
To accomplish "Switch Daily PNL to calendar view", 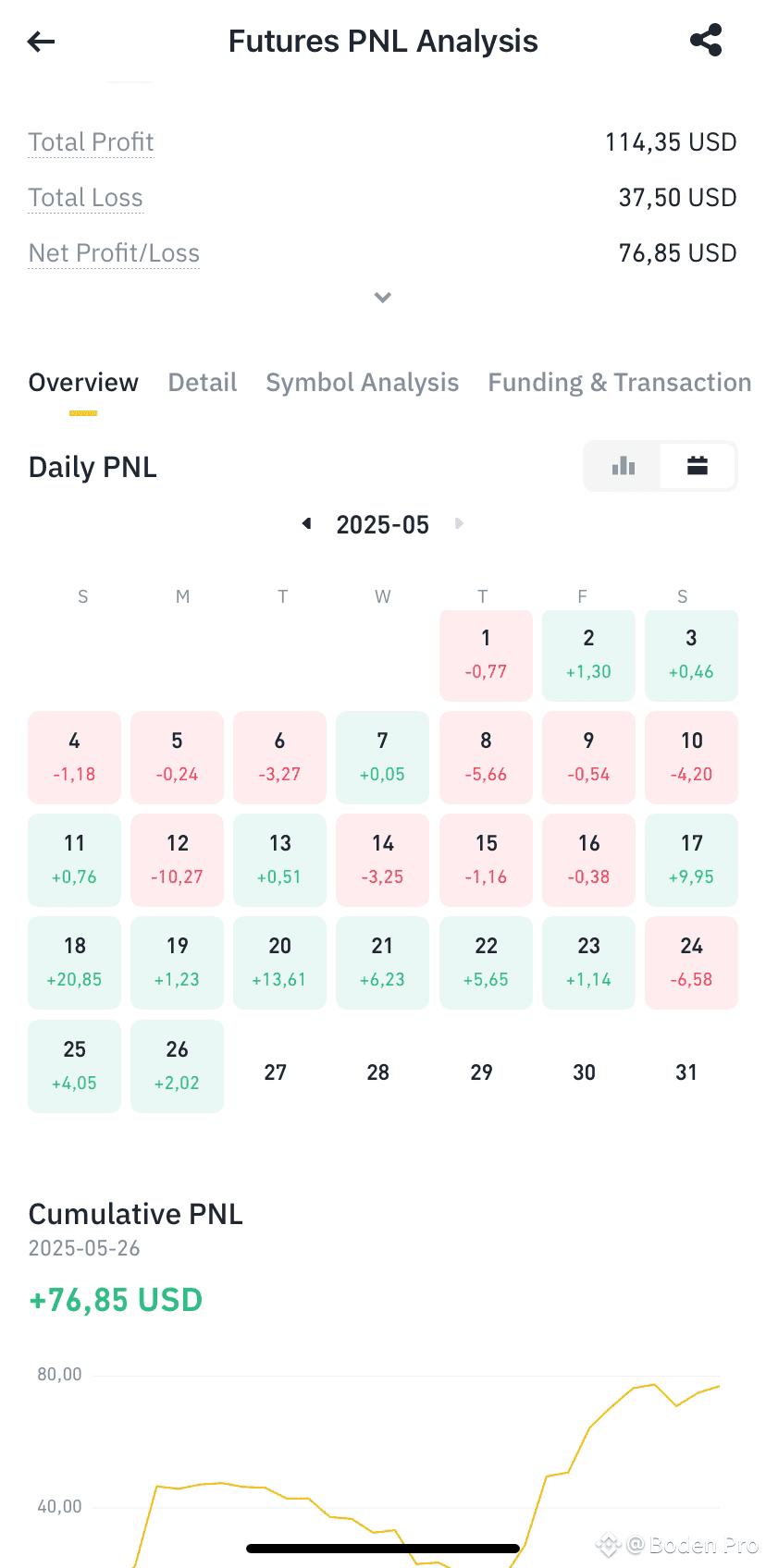I will (x=698, y=466).
